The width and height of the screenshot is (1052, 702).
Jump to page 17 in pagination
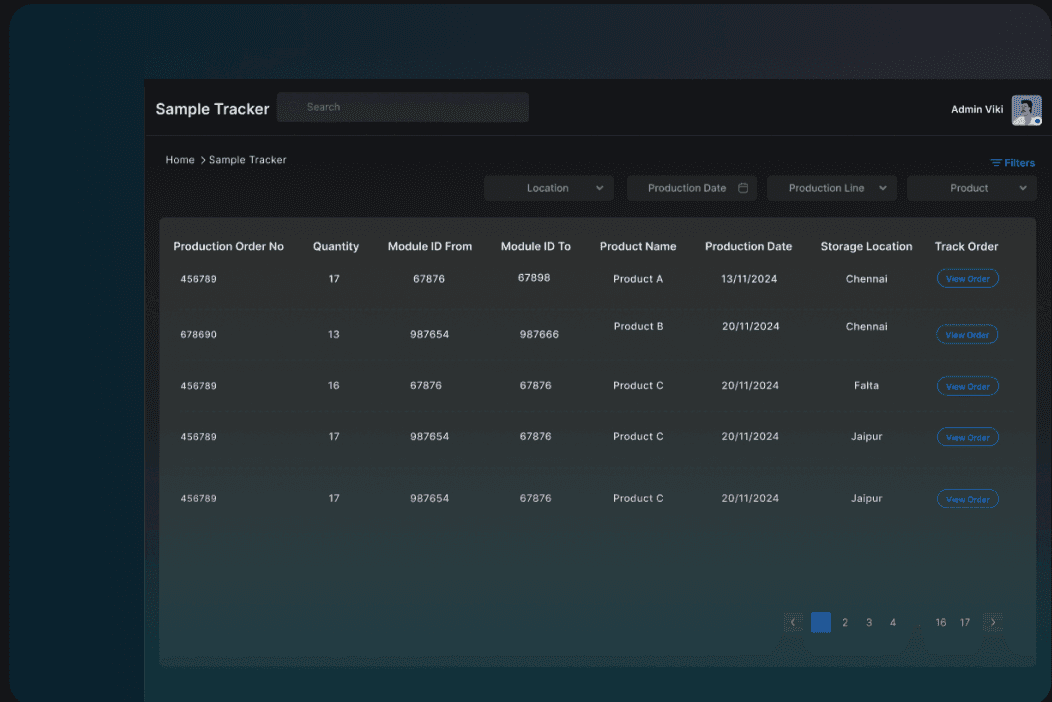[964, 622]
